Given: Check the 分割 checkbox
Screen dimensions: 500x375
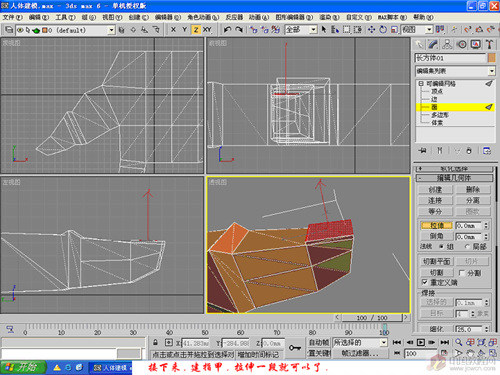Looking at the screenshot, I should [x=462, y=273].
